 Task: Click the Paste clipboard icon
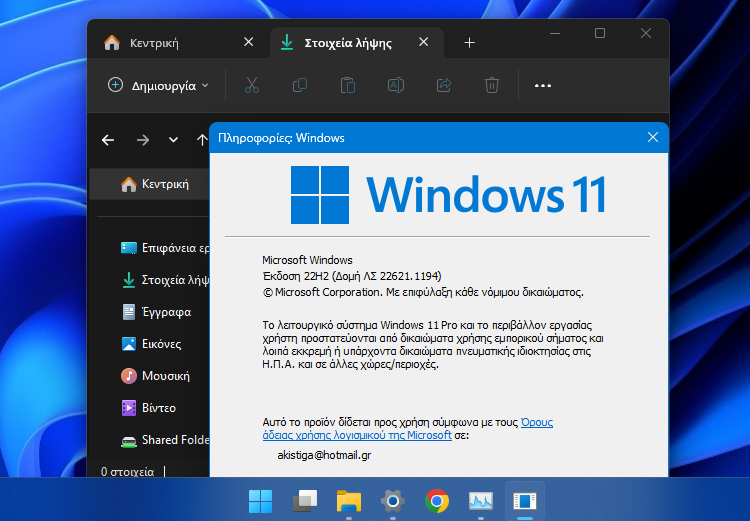click(347, 85)
